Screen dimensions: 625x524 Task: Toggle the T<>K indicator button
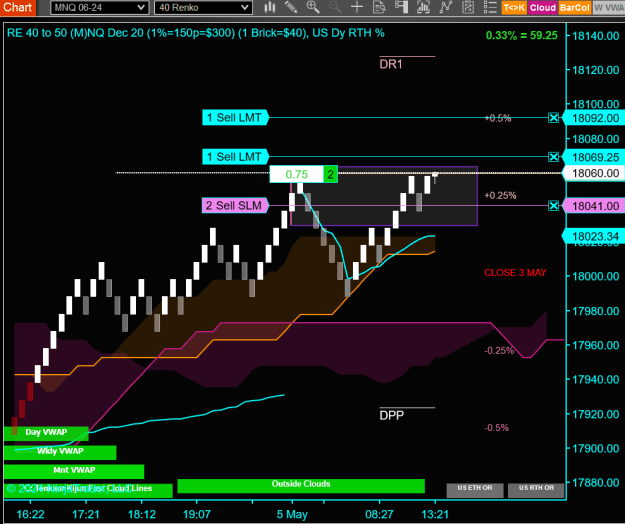point(514,8)
